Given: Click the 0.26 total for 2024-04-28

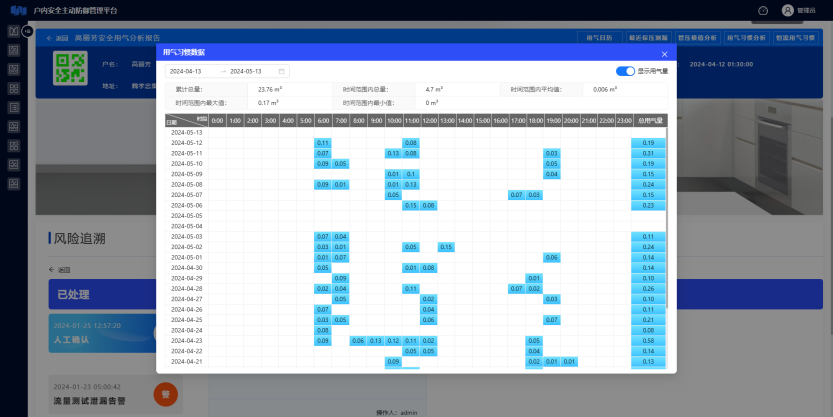Looking at the screenshot, I should click(648, 289).
